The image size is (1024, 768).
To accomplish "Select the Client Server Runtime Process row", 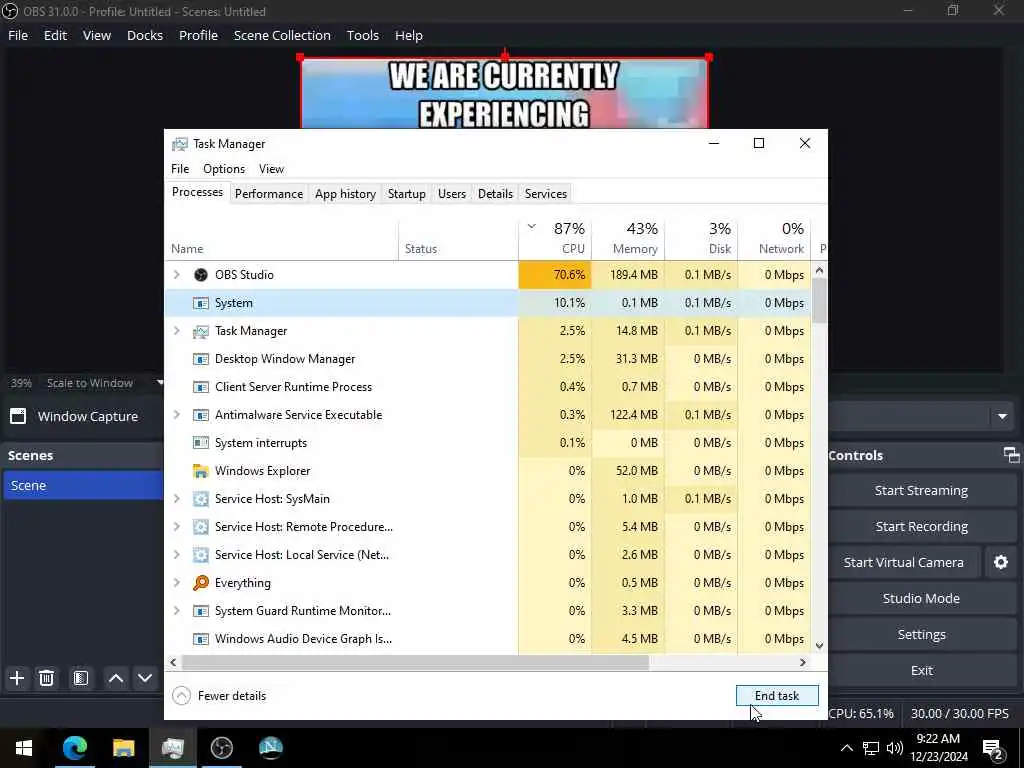I will click(x=488, y=387).
